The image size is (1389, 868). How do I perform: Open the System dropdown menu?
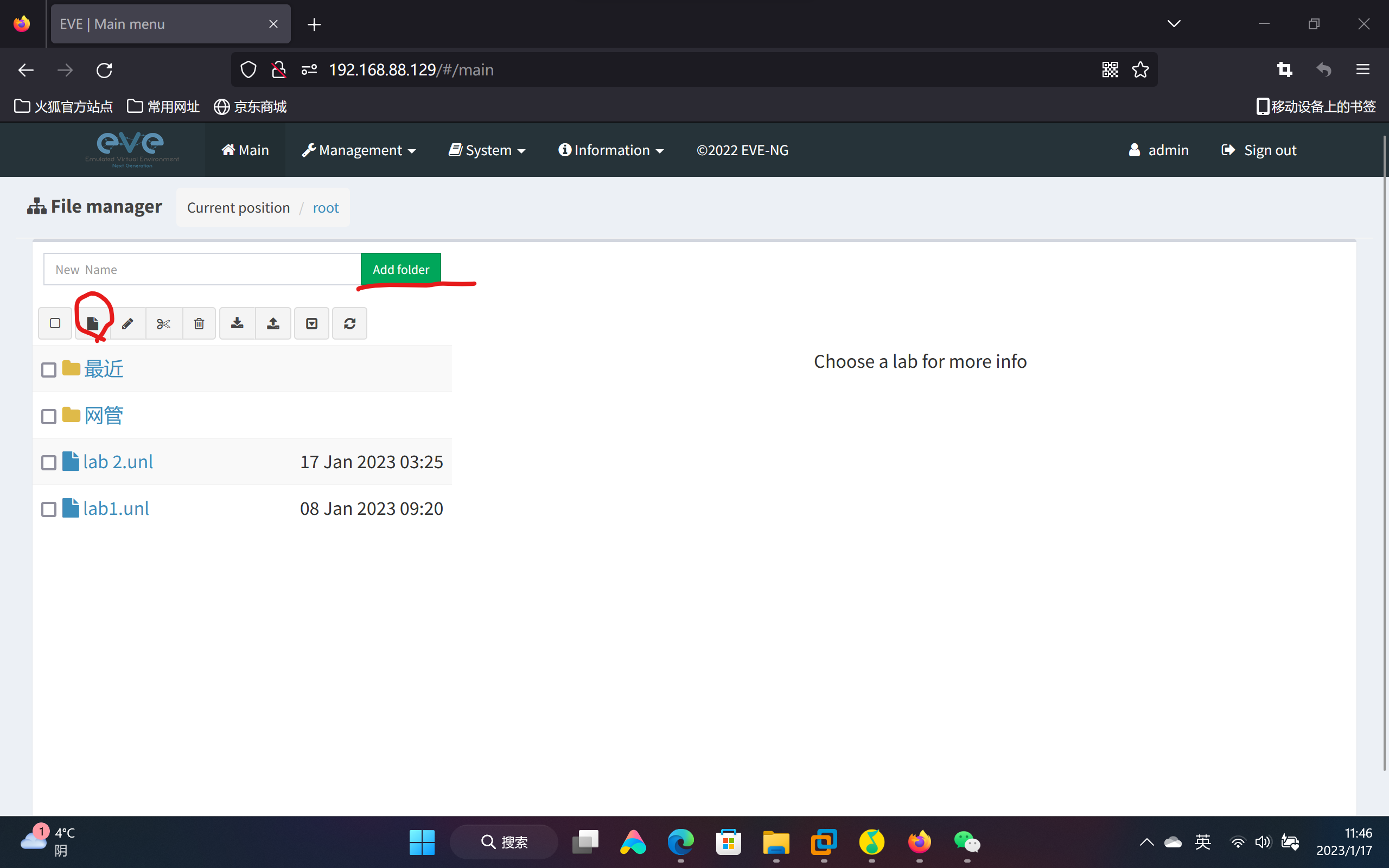click(487, 150)
